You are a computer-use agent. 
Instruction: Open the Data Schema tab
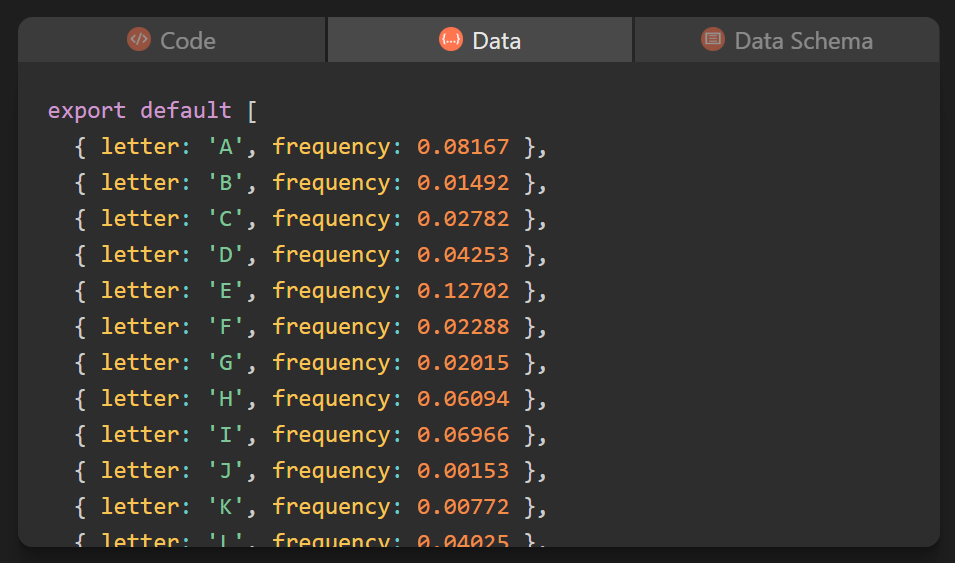click(787, 40)
